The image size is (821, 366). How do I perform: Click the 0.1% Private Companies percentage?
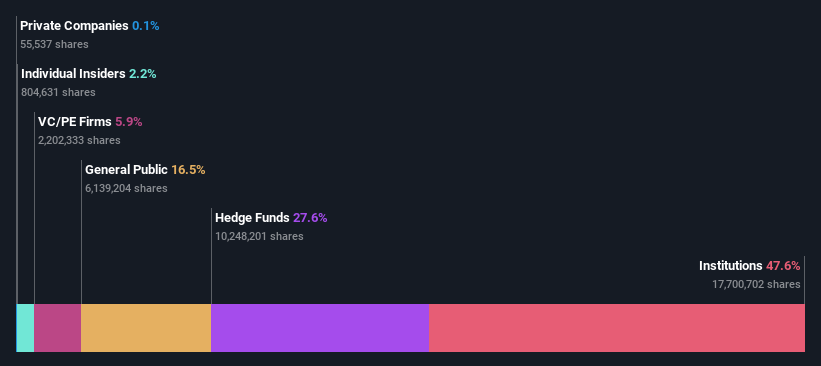pos(146,26)
